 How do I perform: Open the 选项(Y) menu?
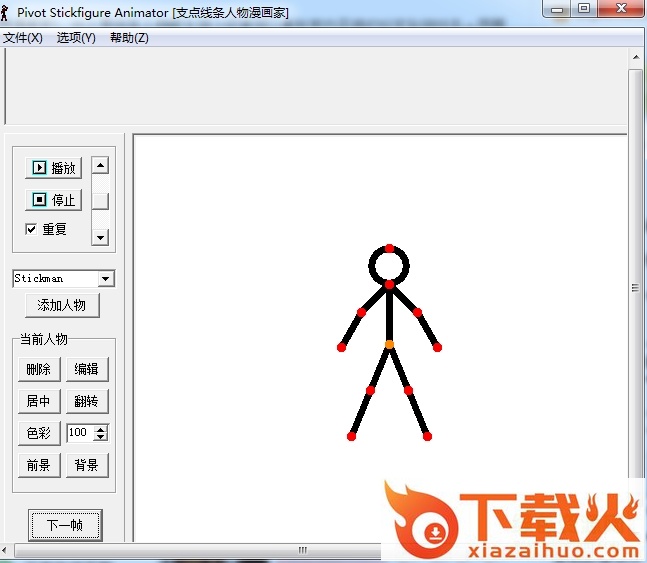coord(76,38)
